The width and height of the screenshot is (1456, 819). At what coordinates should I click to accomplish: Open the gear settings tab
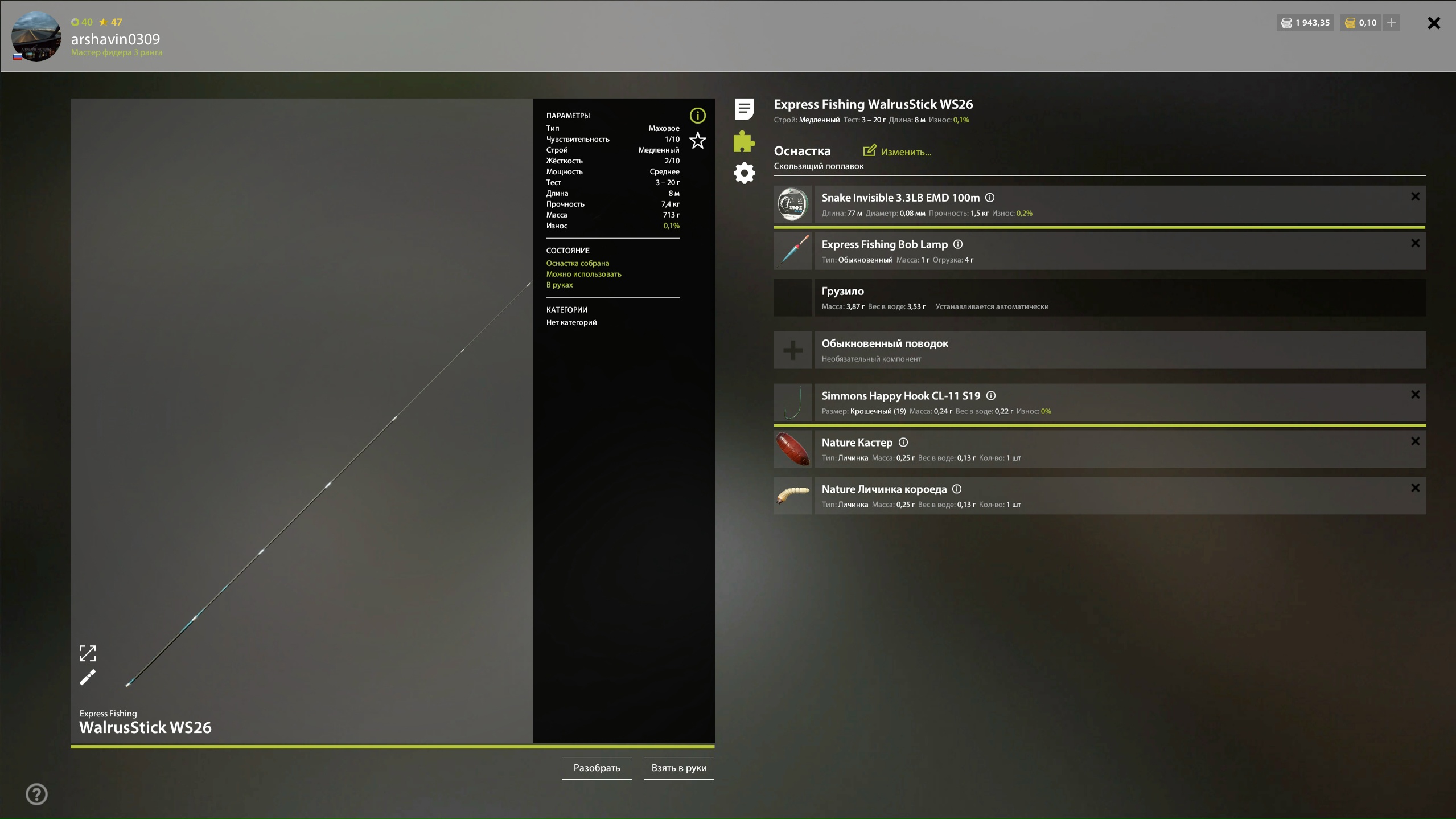(x=744, y=173)
